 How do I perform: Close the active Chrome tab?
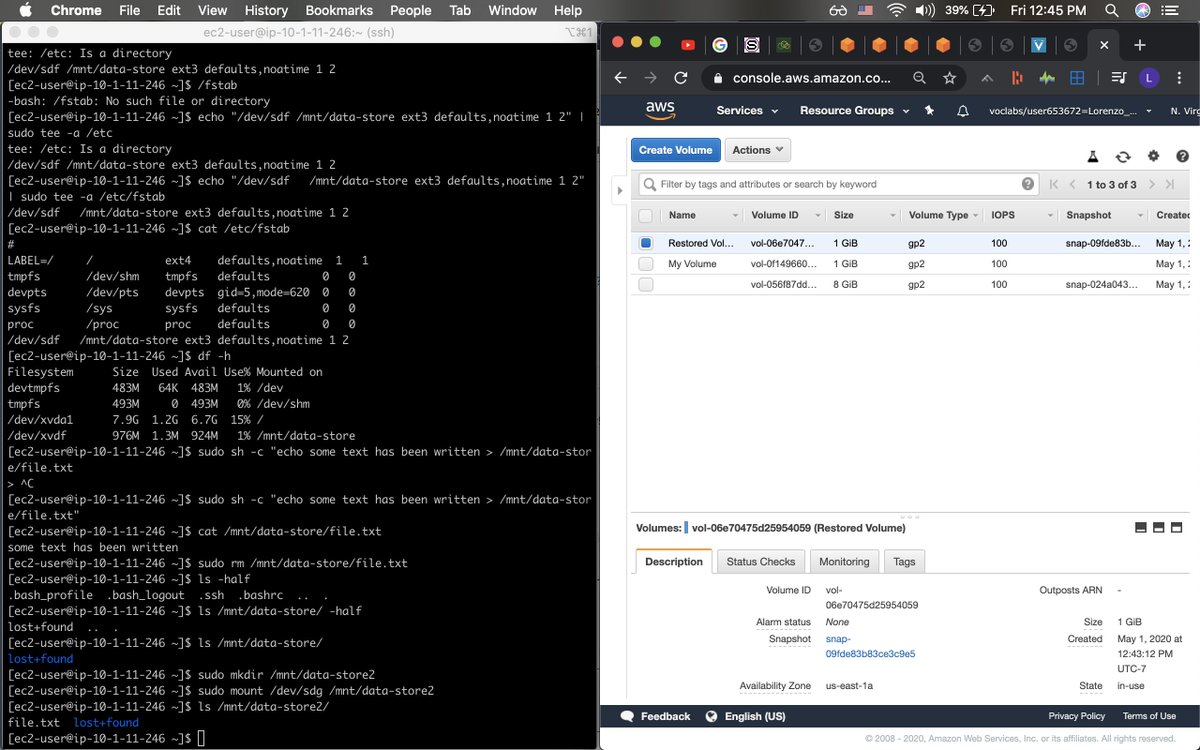[x=1104, y=45]
